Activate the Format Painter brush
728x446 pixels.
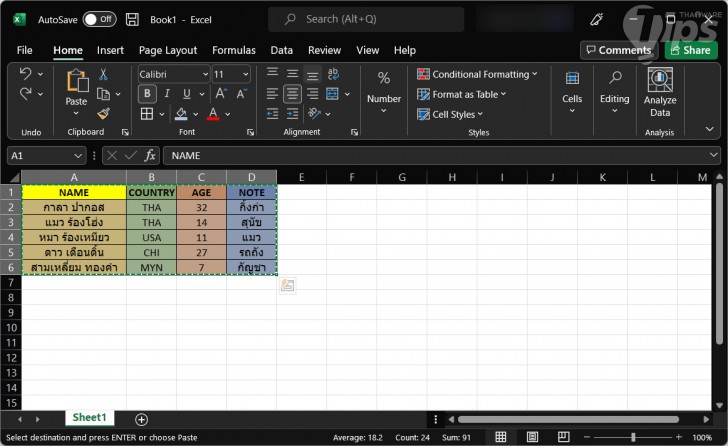tap(103, 114)
